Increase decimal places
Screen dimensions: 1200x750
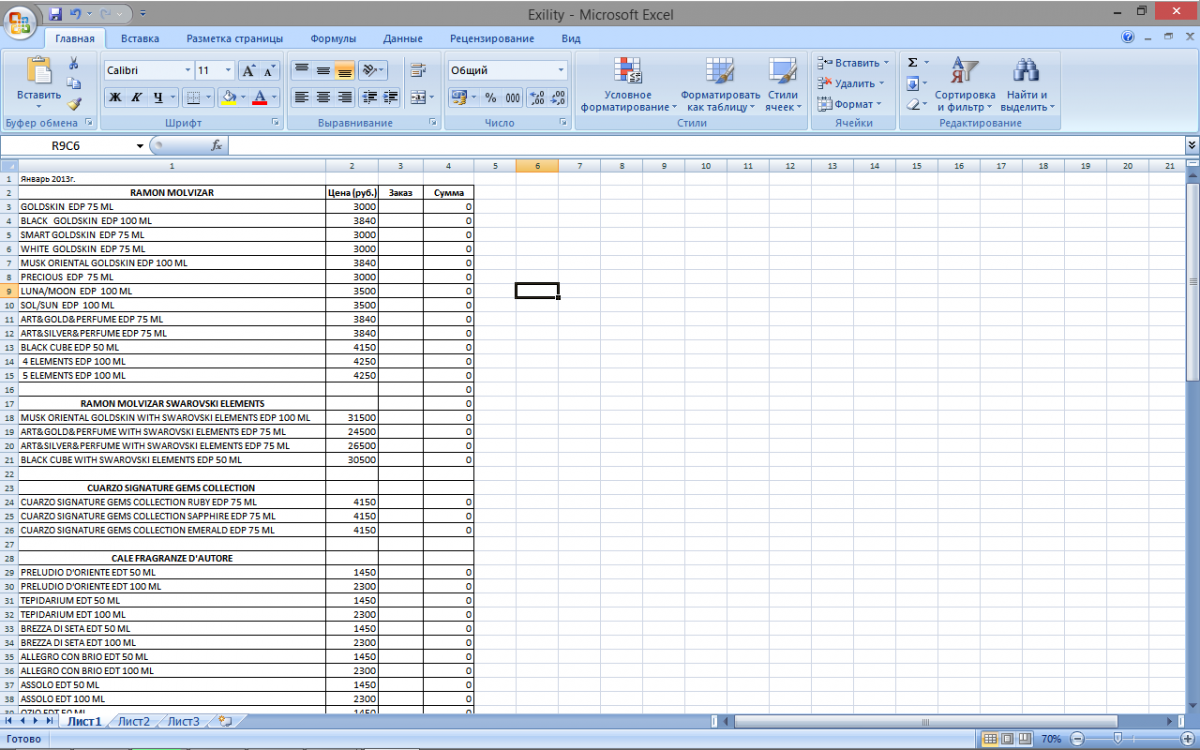click(536, 97)
